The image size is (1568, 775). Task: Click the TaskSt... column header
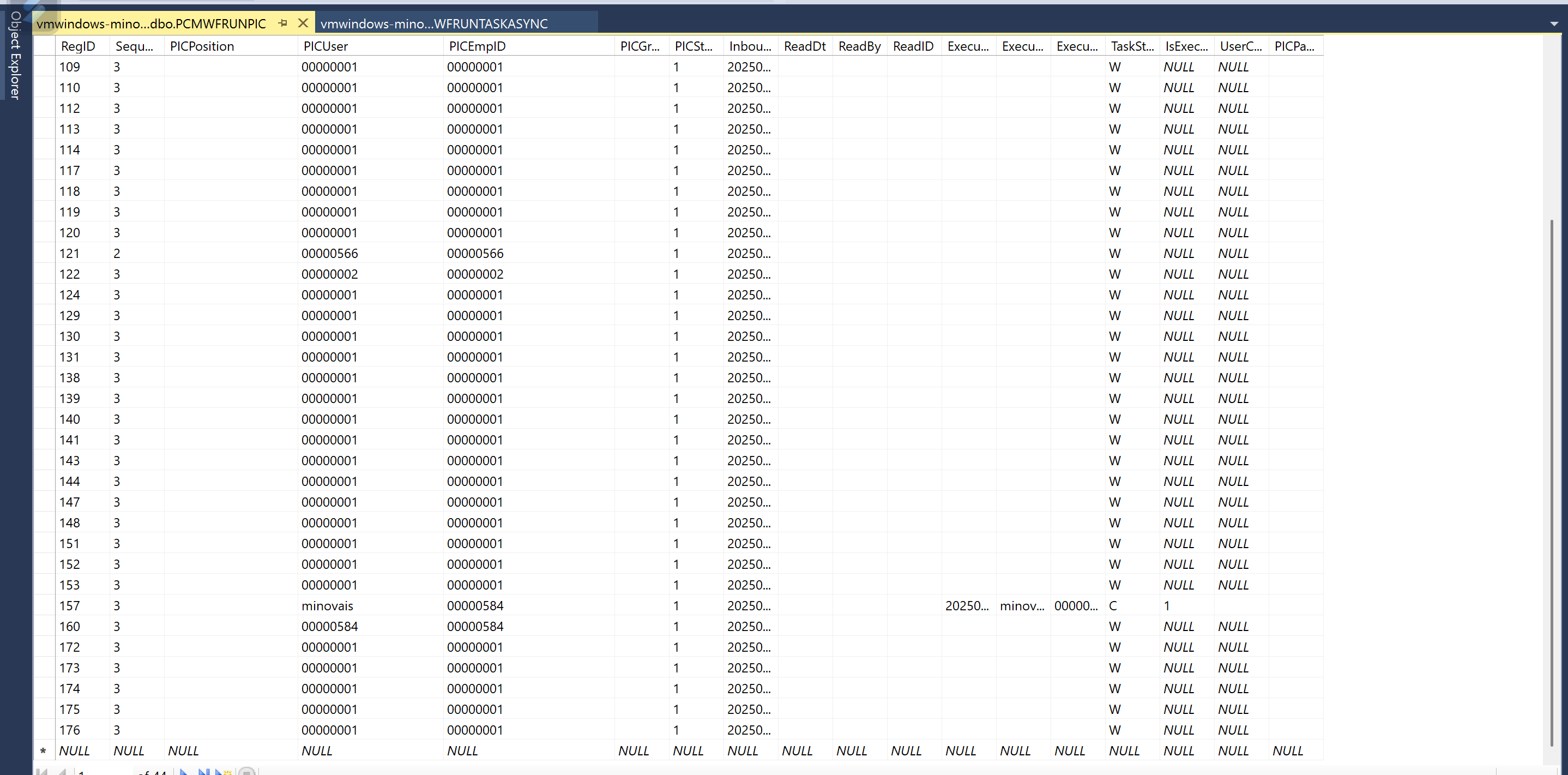(x=1132, y=46)
